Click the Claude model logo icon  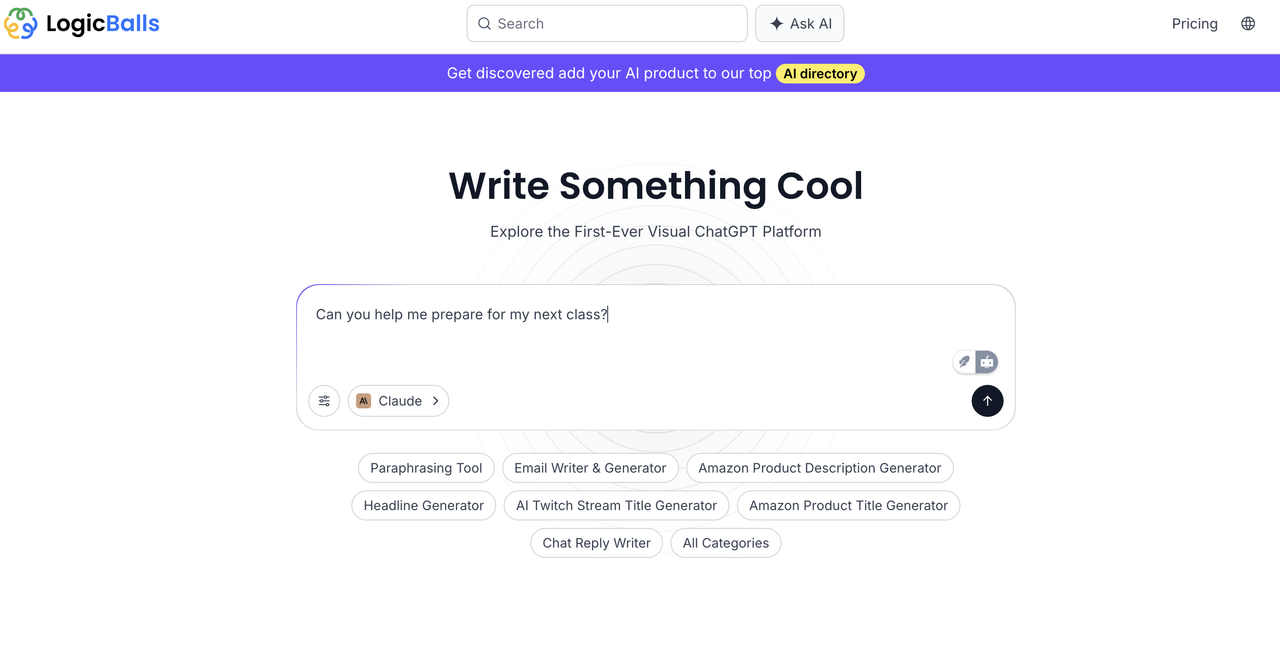click(x=364, y=401)
